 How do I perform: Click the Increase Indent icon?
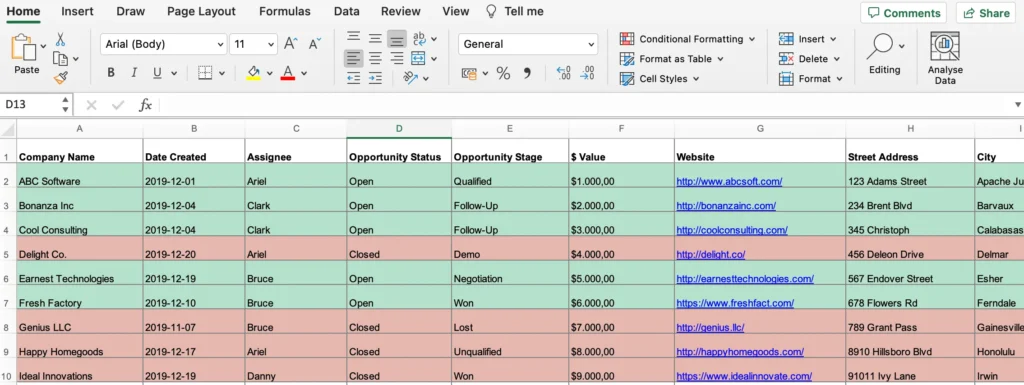[x=375, y=78]
